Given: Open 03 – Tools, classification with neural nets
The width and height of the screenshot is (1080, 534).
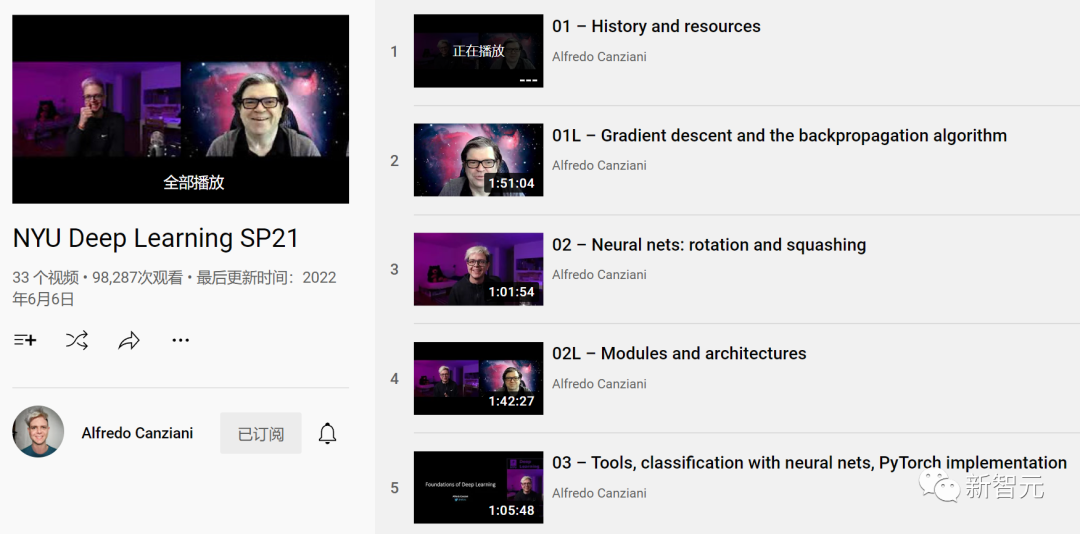Looking at the screenshot, I should pyautogui.click(x=809, y=463).
